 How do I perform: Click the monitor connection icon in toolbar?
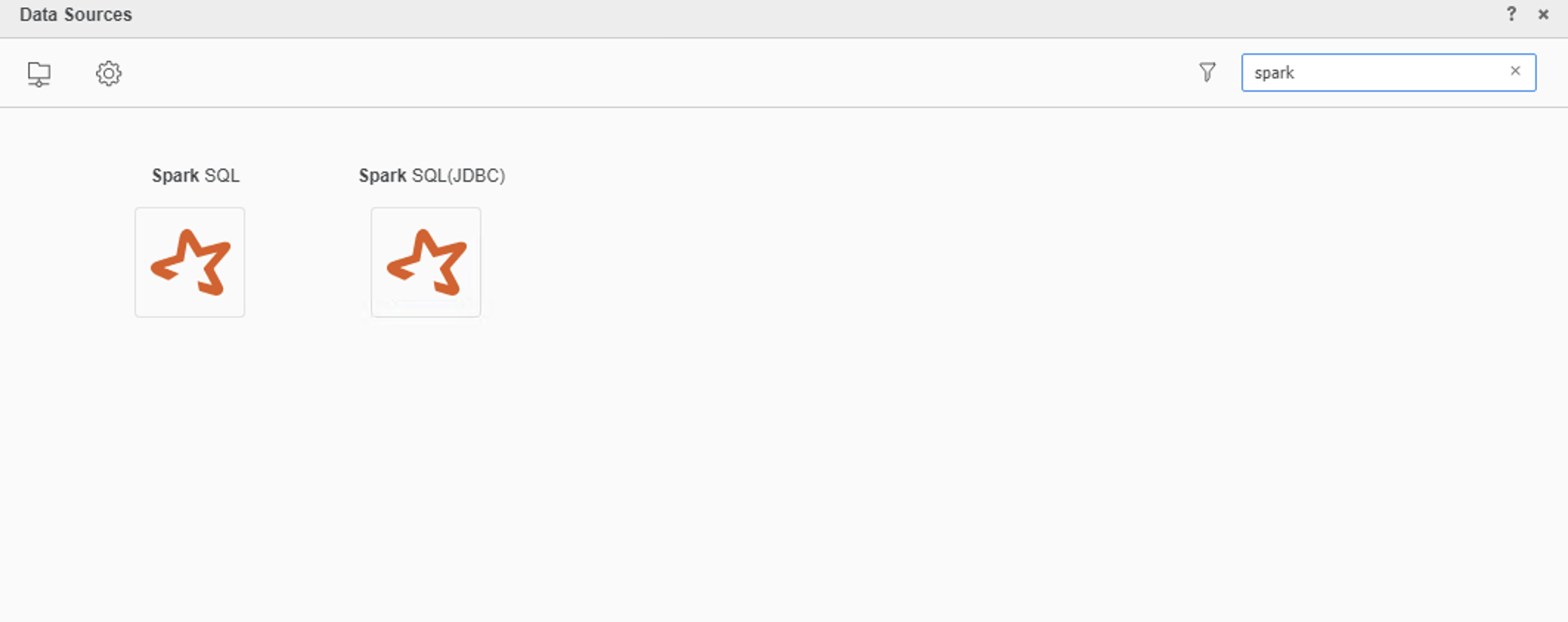point(39,74)
